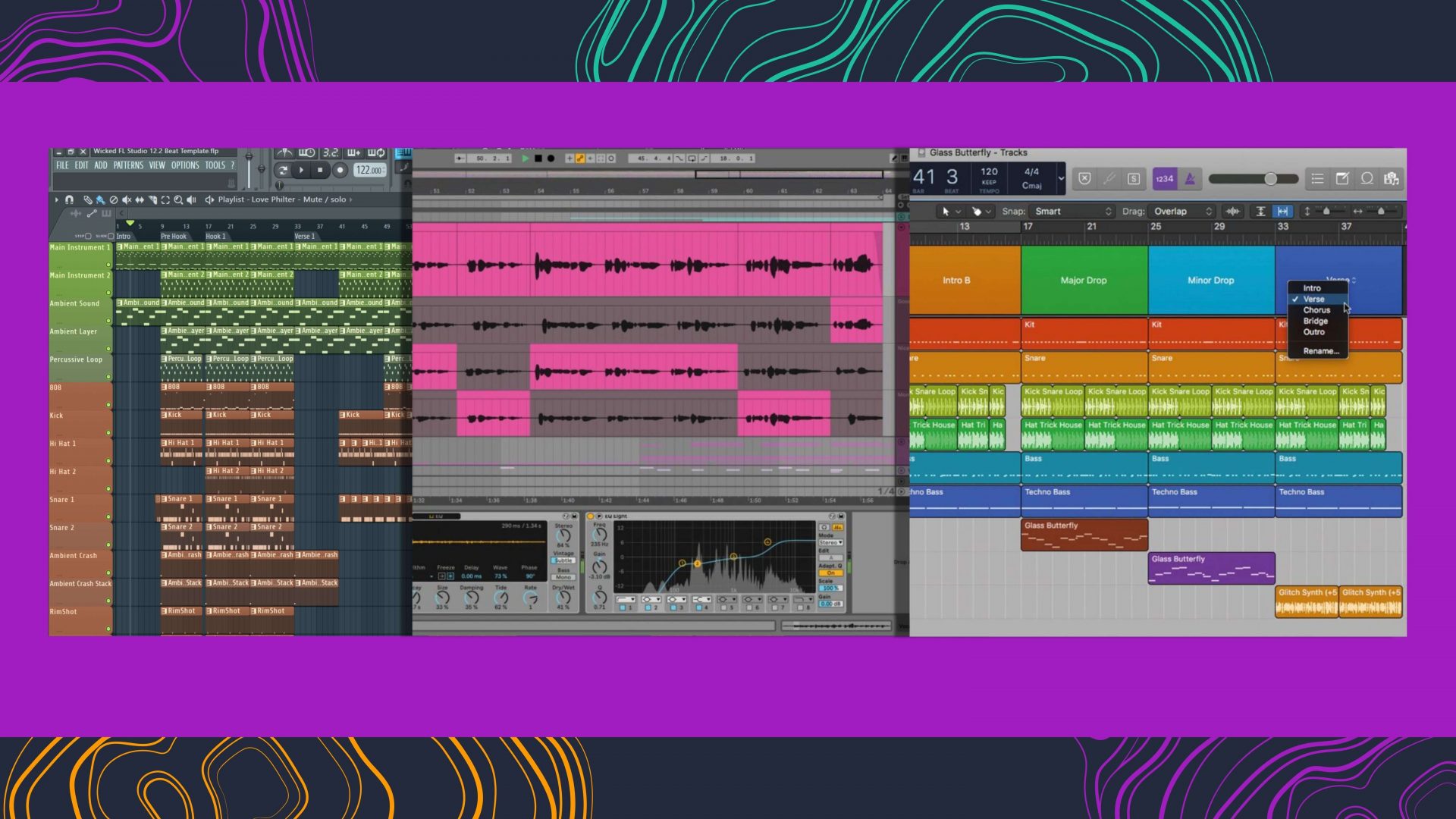Open the zoom magnifier tool in FL Studio playlist

[179, 200]
